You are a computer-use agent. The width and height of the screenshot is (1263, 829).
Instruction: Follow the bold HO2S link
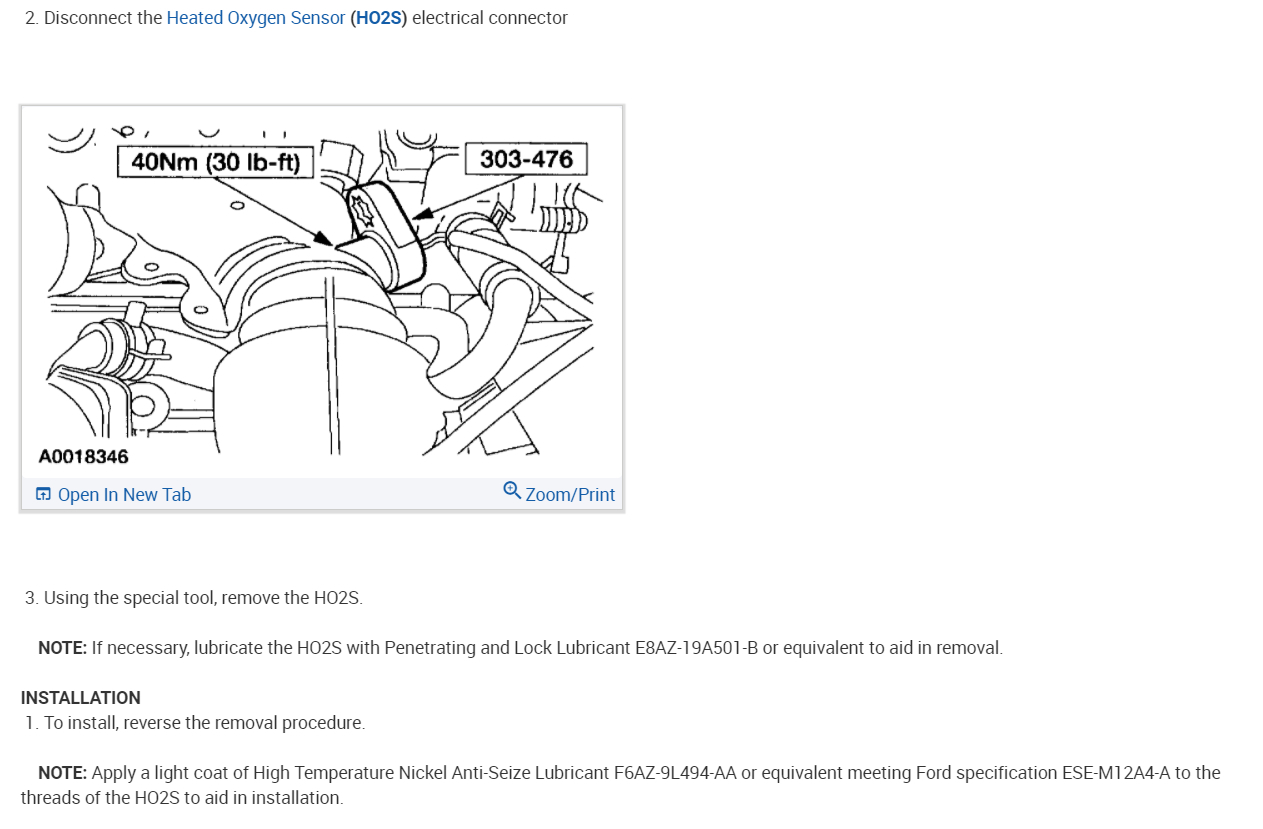378,18
